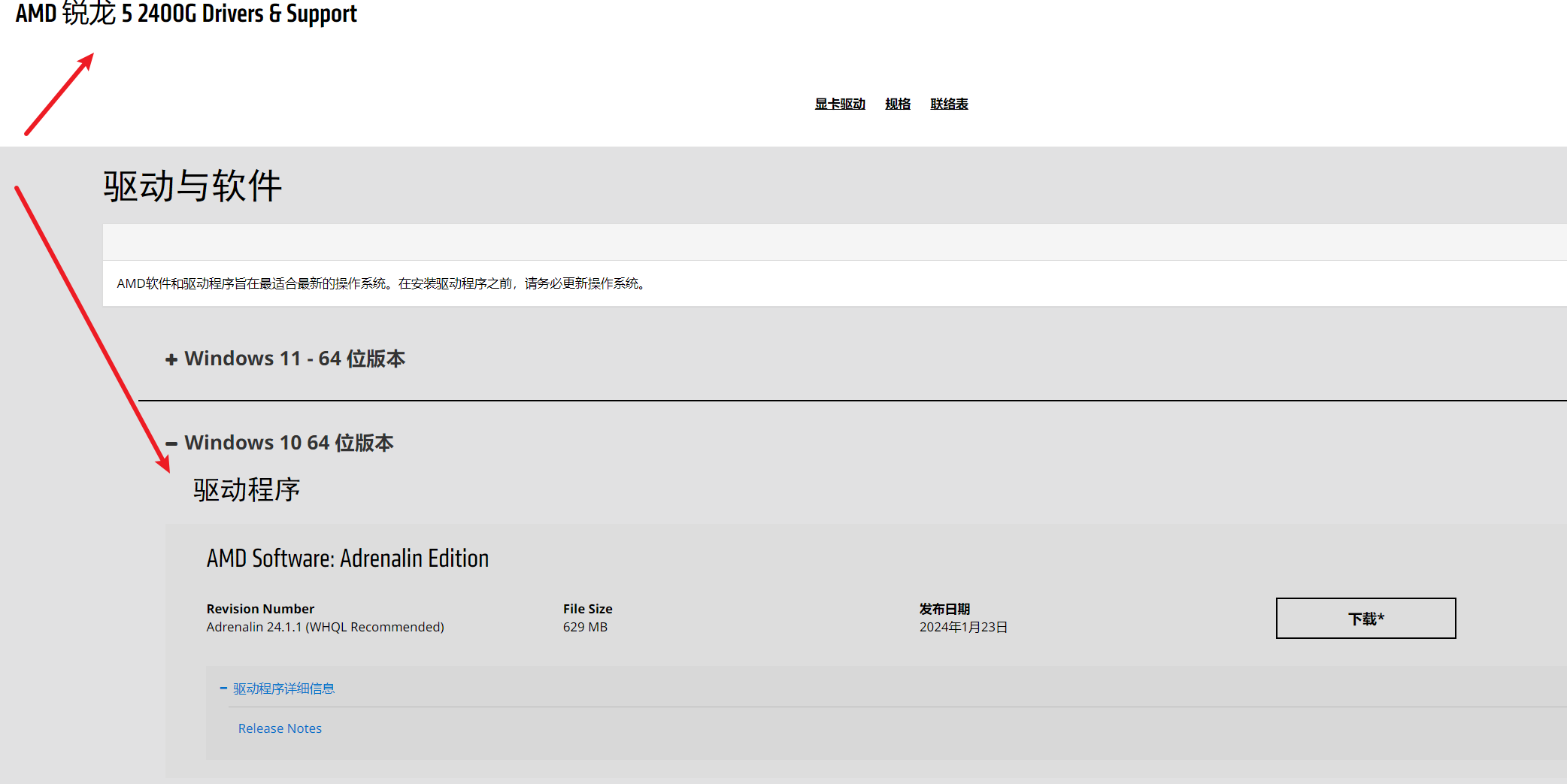The width and height of the screenshot is (1567, 784).
Task: Click the File Size label
Action: (587, 609)
